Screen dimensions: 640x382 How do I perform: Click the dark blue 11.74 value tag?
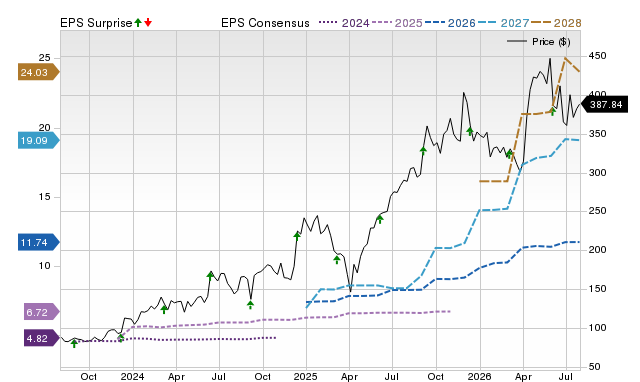(x=38, y=242)
